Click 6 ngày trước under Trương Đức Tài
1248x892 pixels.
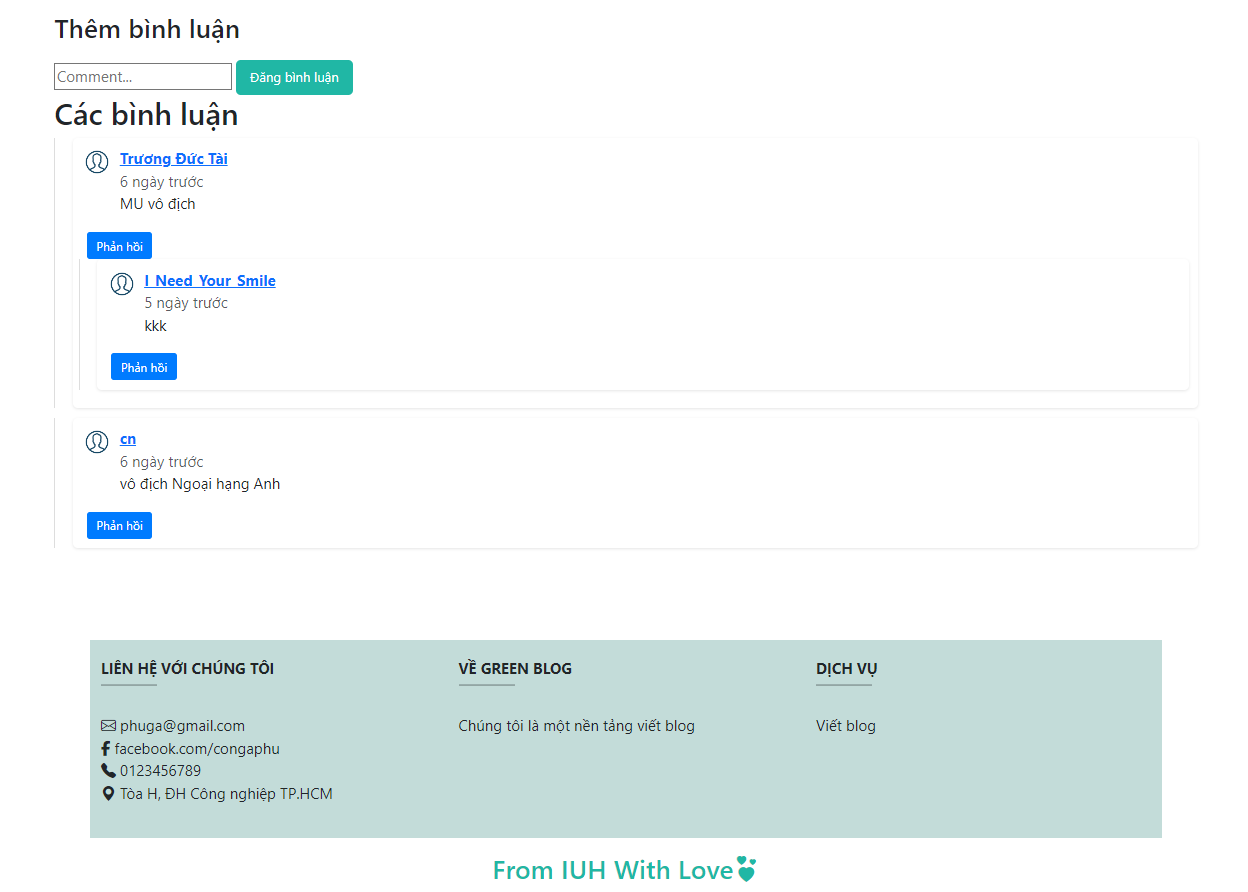pos(162,182)
